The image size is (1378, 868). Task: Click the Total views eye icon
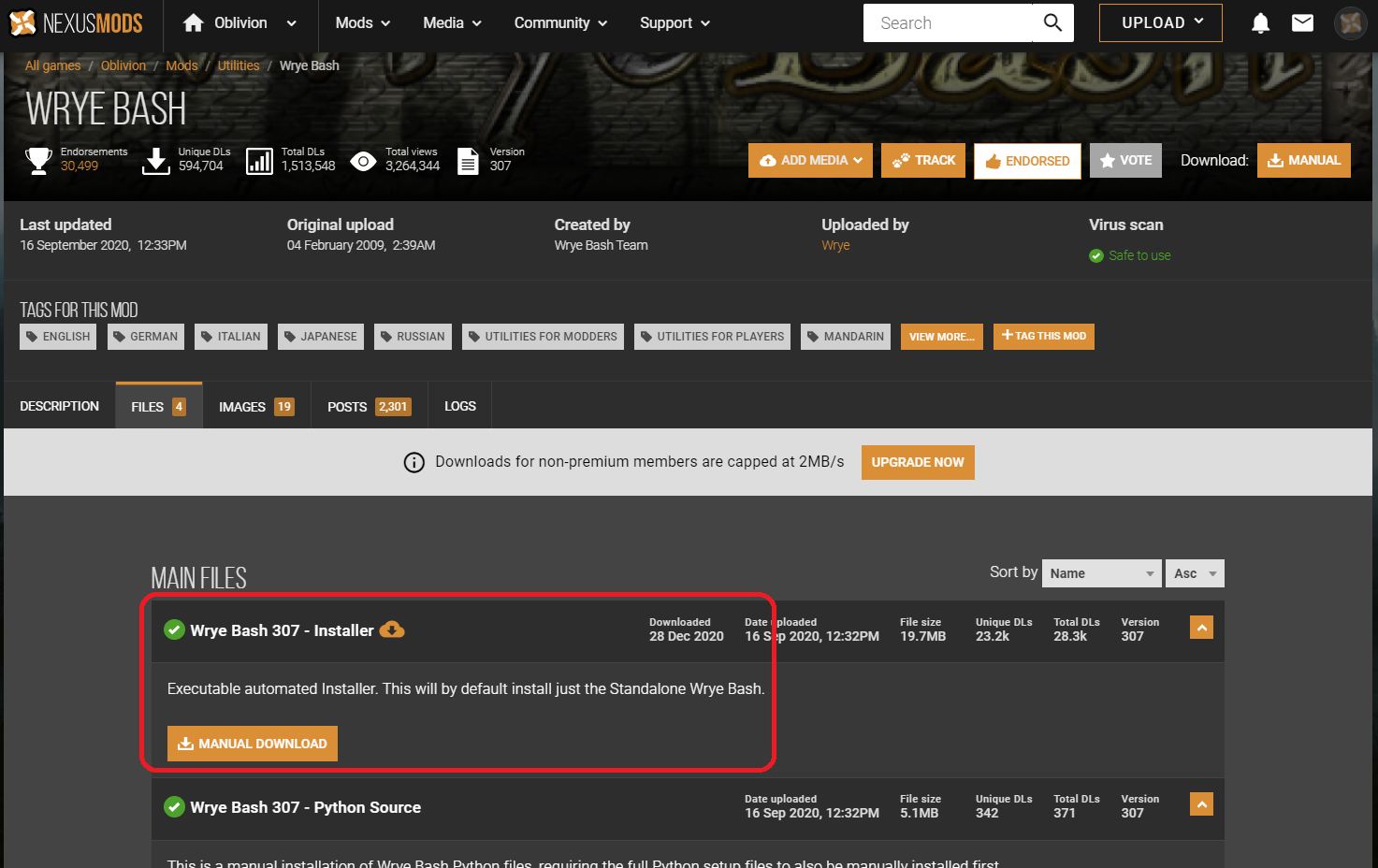363,161
